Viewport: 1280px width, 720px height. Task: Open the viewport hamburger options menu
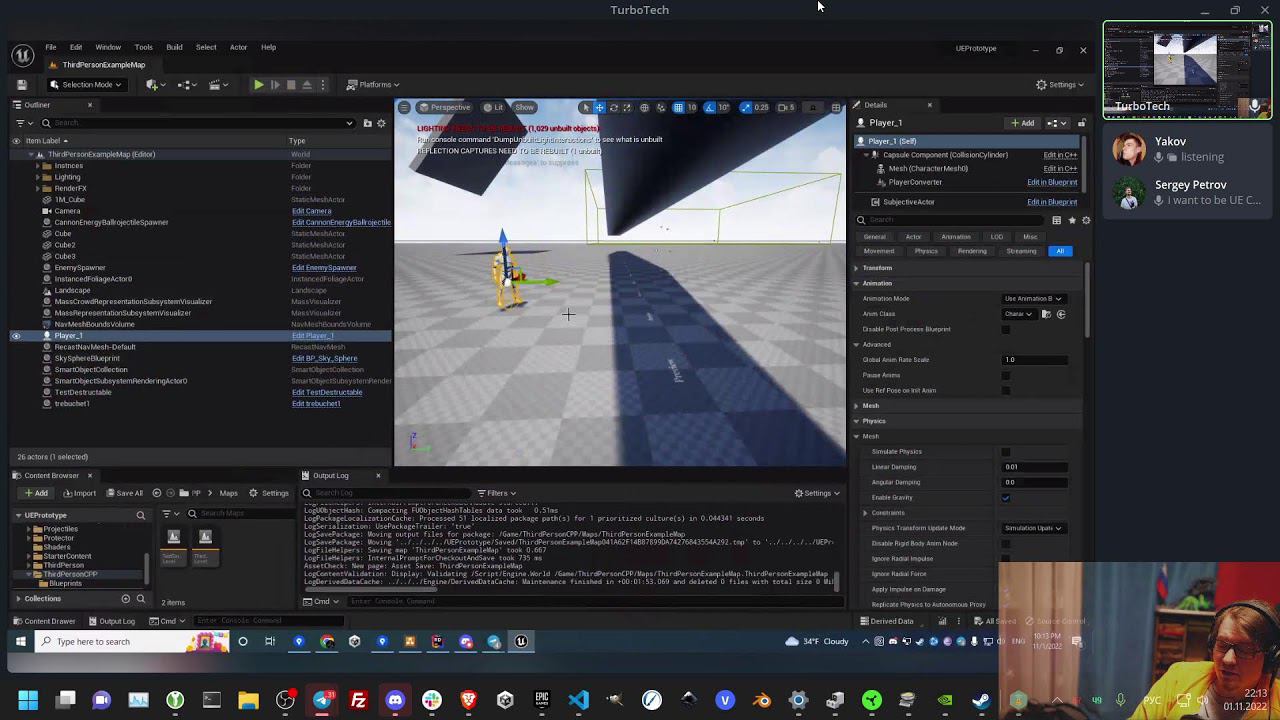click(404, 107)
